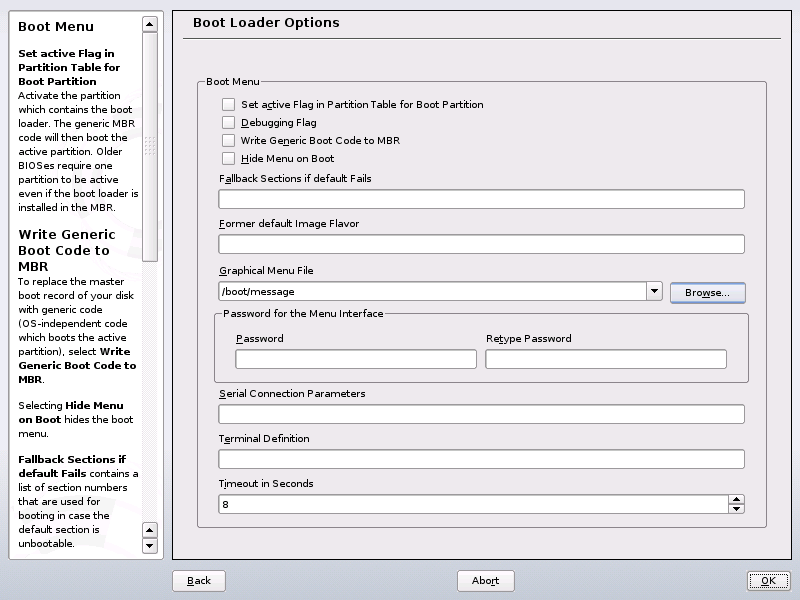The height and width of the screenshot is (600, 800).
Task: Click the Boot Loader Options heading
Action: pos(266,22)
